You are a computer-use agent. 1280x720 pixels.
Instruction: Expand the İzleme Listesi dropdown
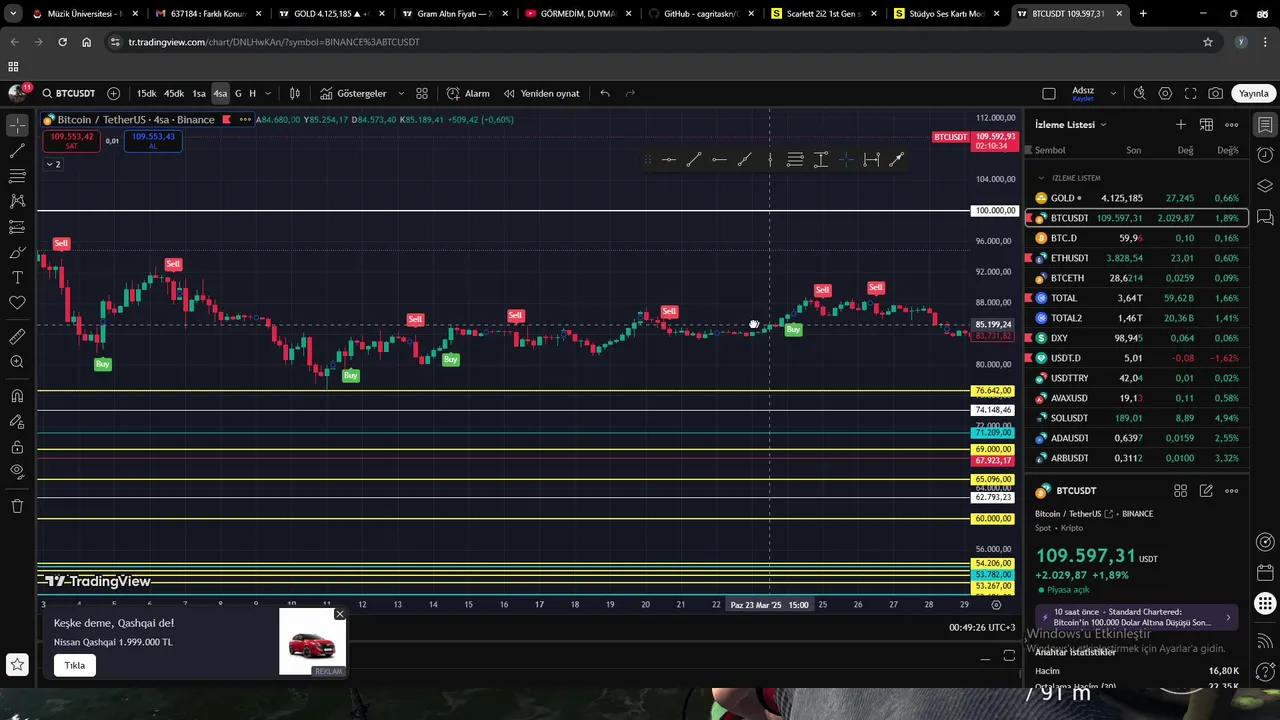click(x=1071, y=124)
